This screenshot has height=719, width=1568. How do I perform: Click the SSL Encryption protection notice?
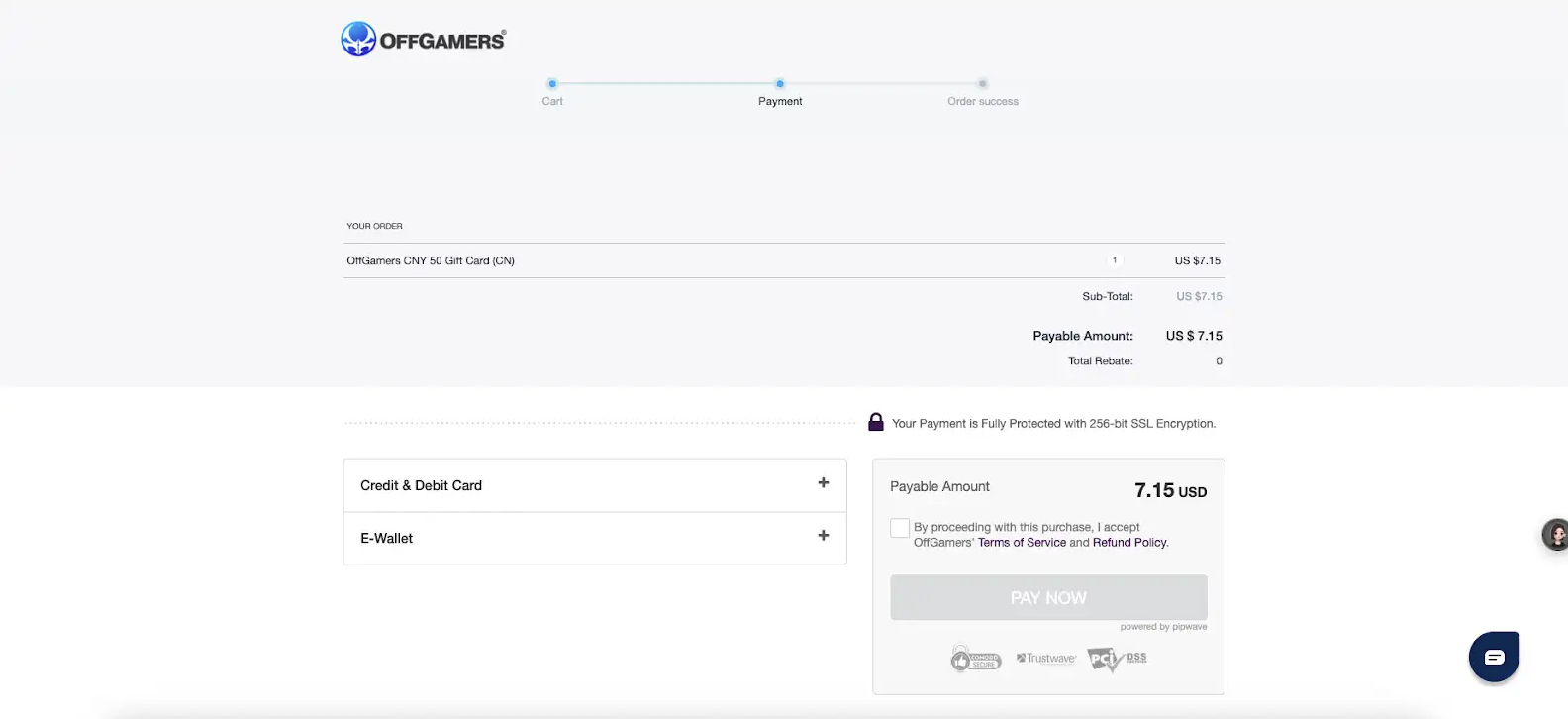[x=1053, y=424]
